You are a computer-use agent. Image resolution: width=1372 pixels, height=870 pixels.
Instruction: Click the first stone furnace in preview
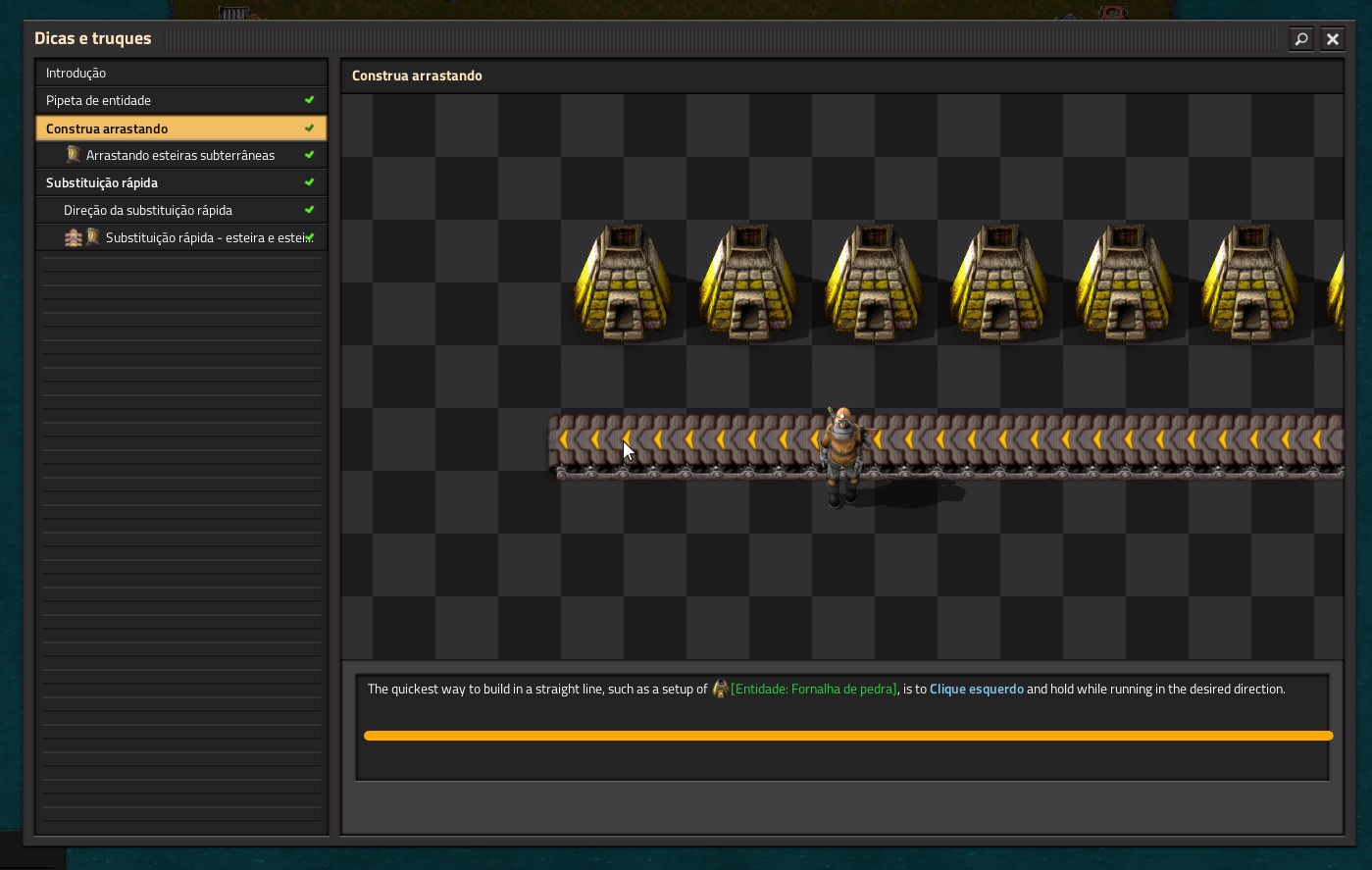click(623, 282)
